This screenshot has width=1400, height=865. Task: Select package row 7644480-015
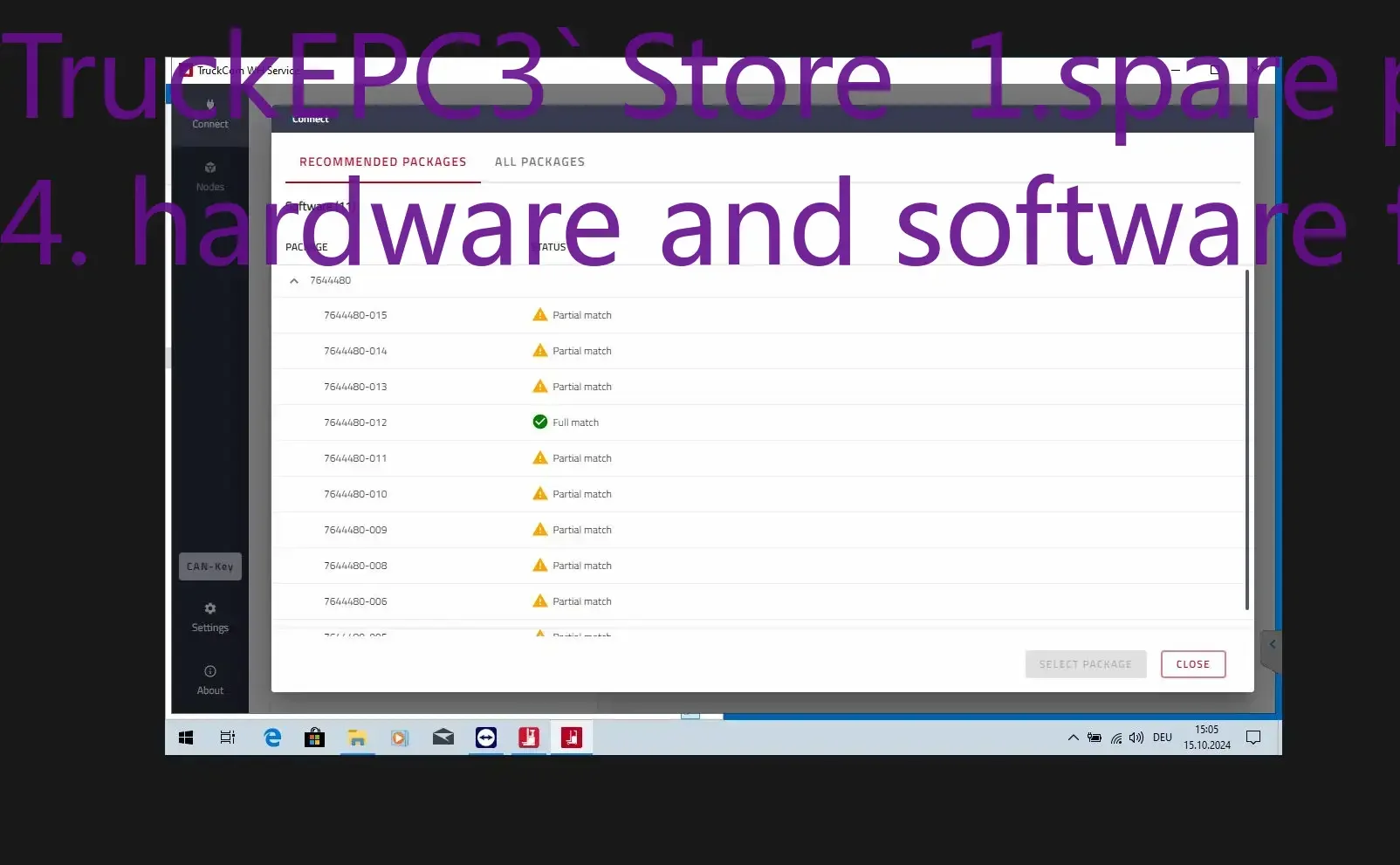click(x=758, y=315)
